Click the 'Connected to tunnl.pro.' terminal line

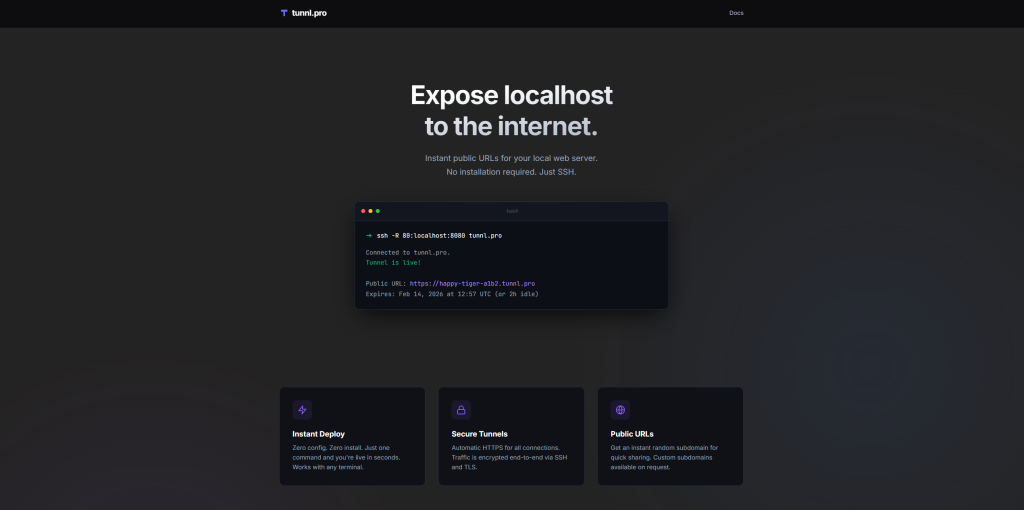click(408, 252)
